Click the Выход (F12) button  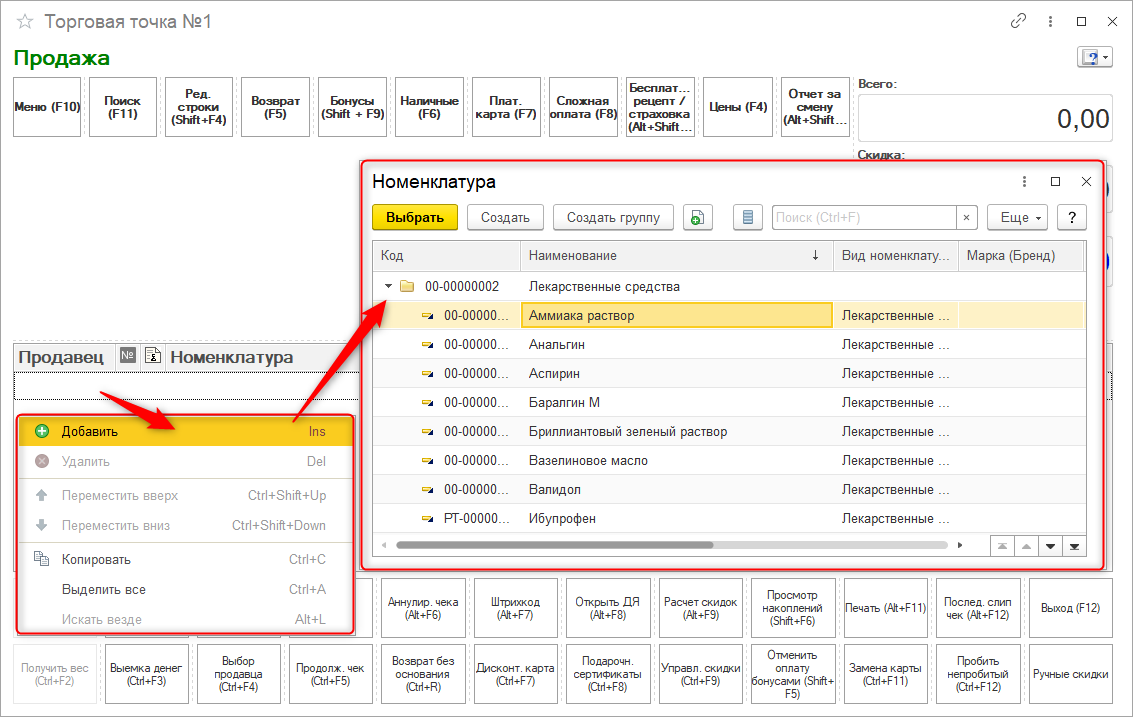click(1070, 608)
